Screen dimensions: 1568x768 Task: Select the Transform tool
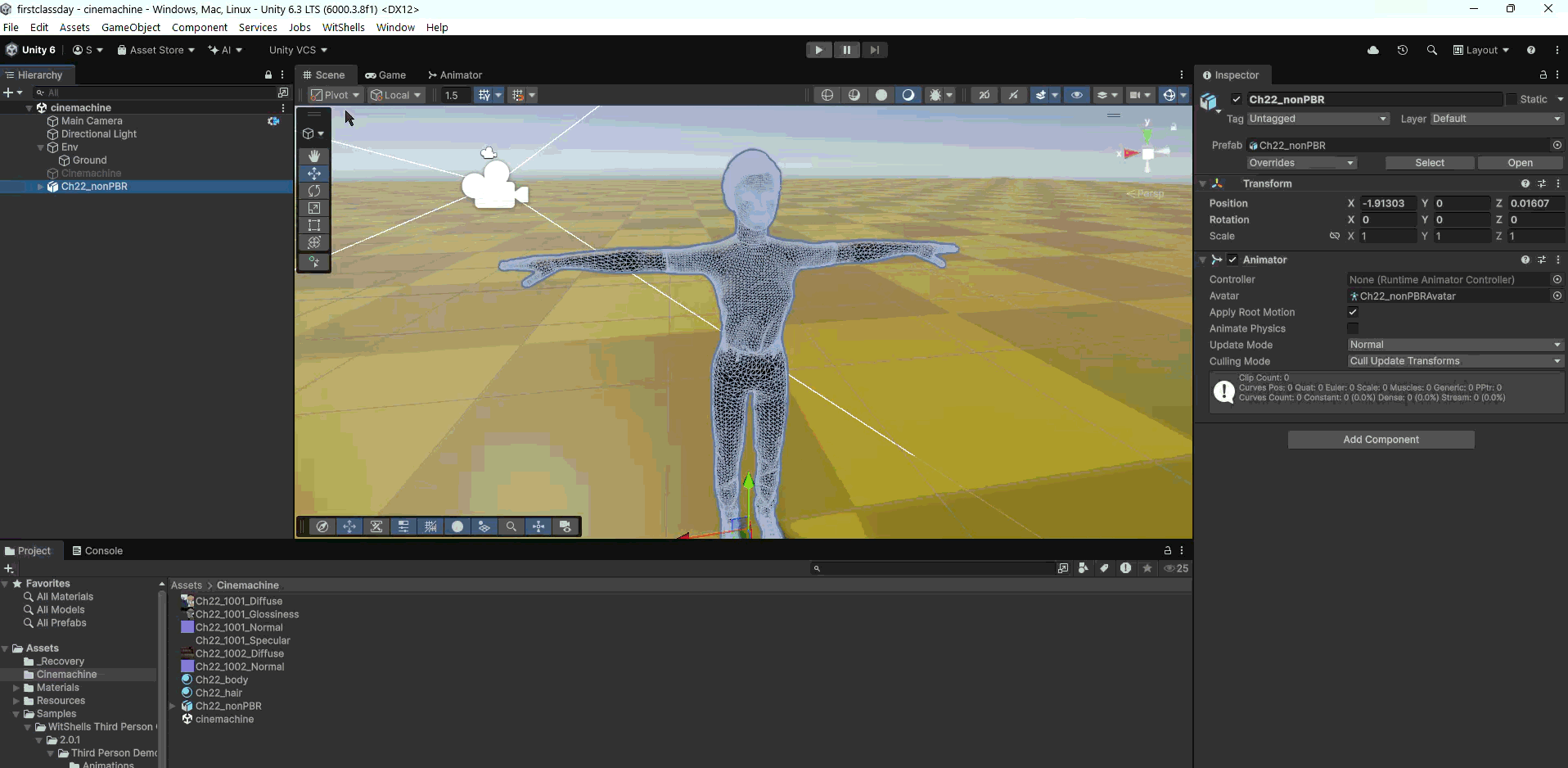(x=314, y=242)
